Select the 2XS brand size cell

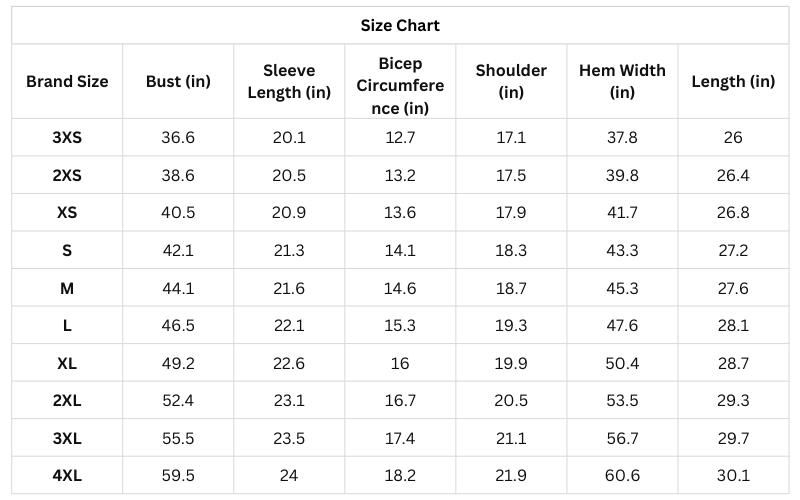(67, 175)
